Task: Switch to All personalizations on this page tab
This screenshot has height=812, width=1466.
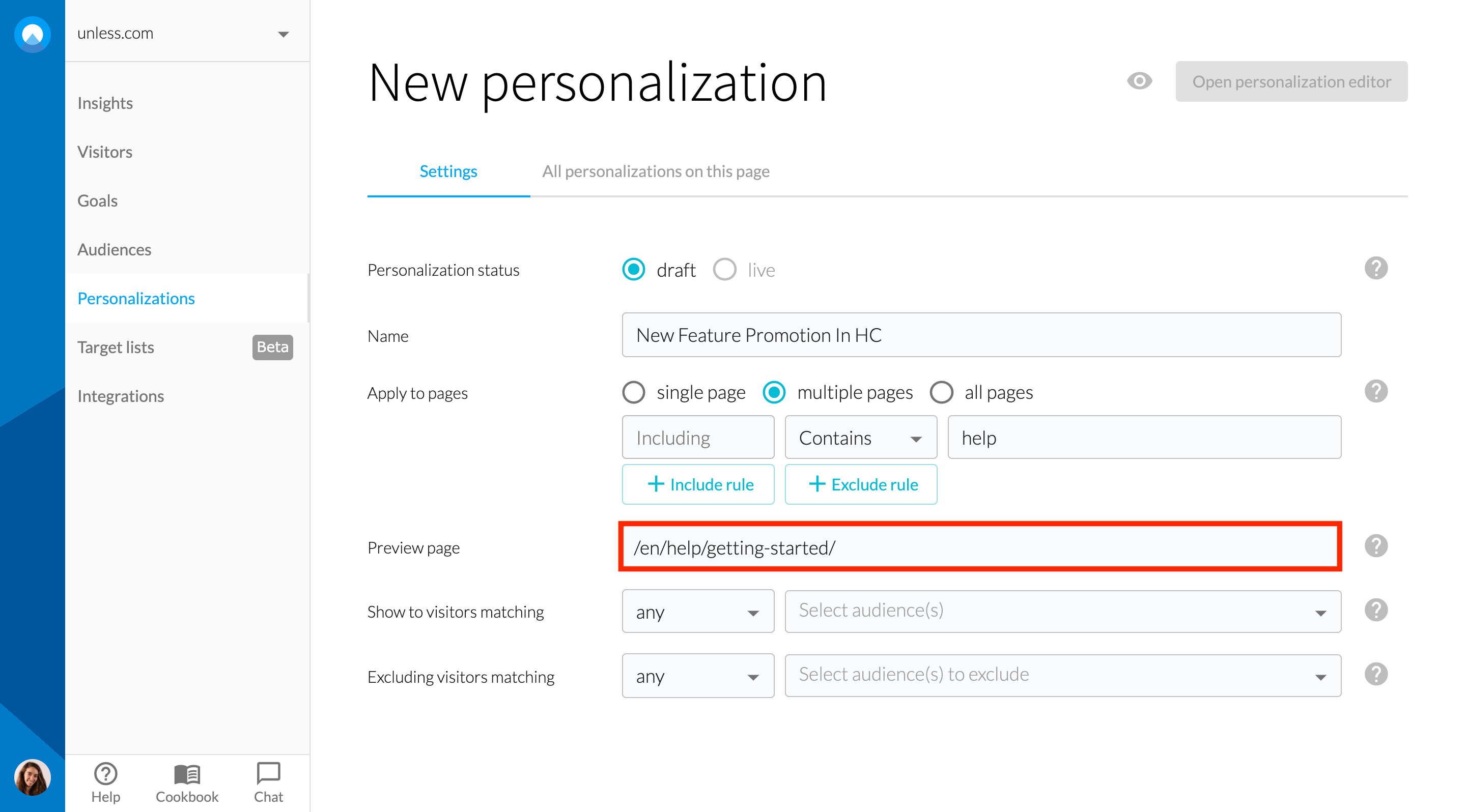Action: pos(655,171)
